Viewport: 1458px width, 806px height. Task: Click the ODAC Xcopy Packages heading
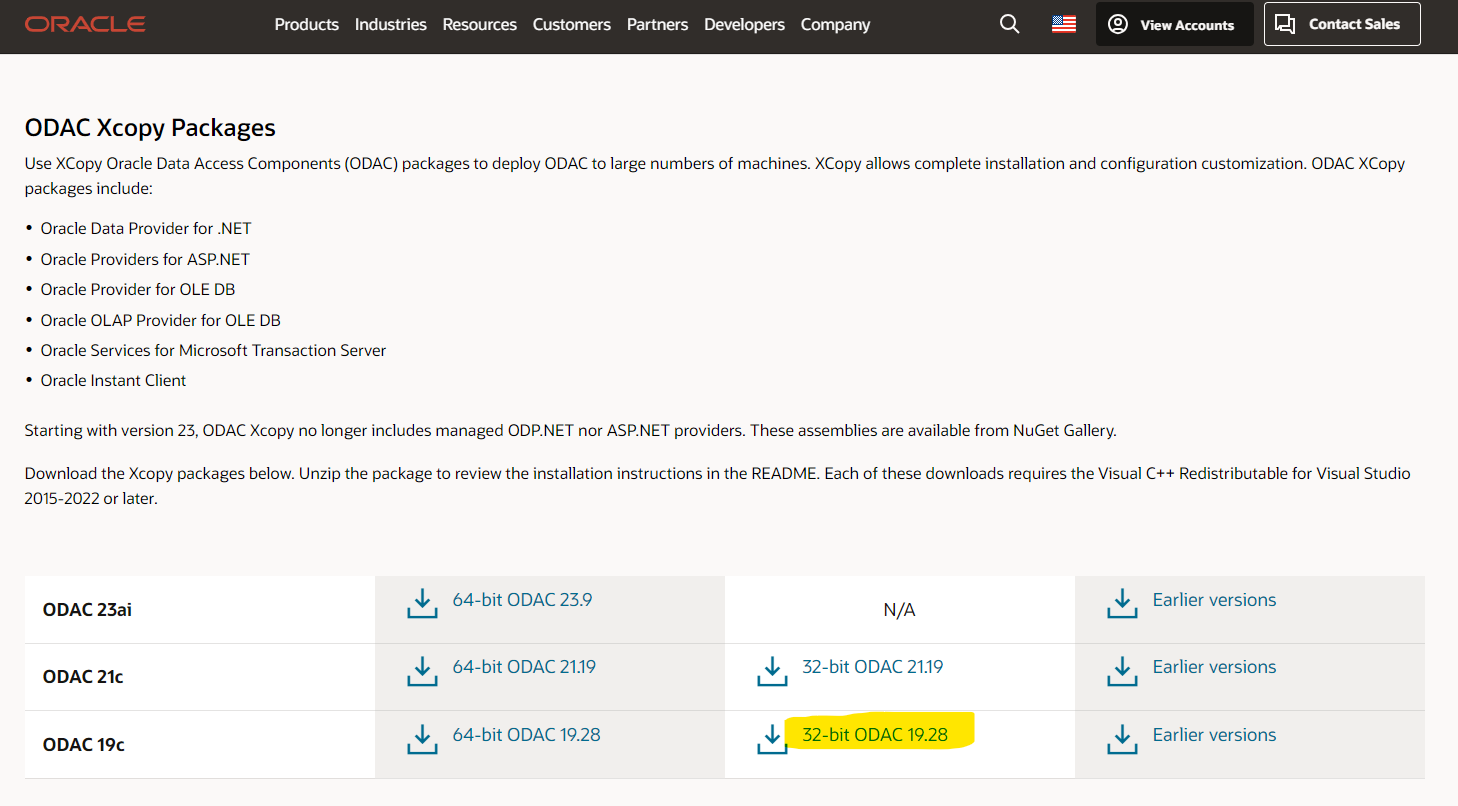150,128
